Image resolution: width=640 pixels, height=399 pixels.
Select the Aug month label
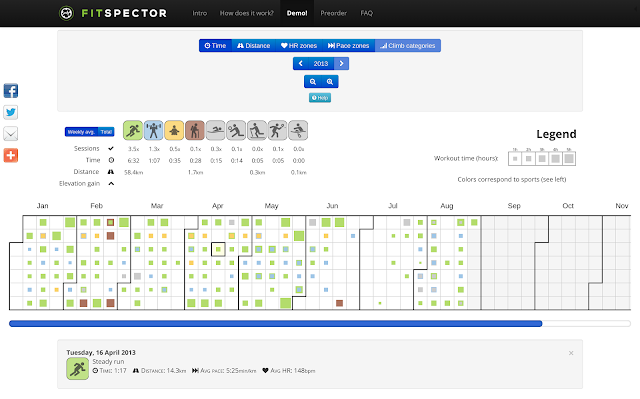tap(447, 206)
